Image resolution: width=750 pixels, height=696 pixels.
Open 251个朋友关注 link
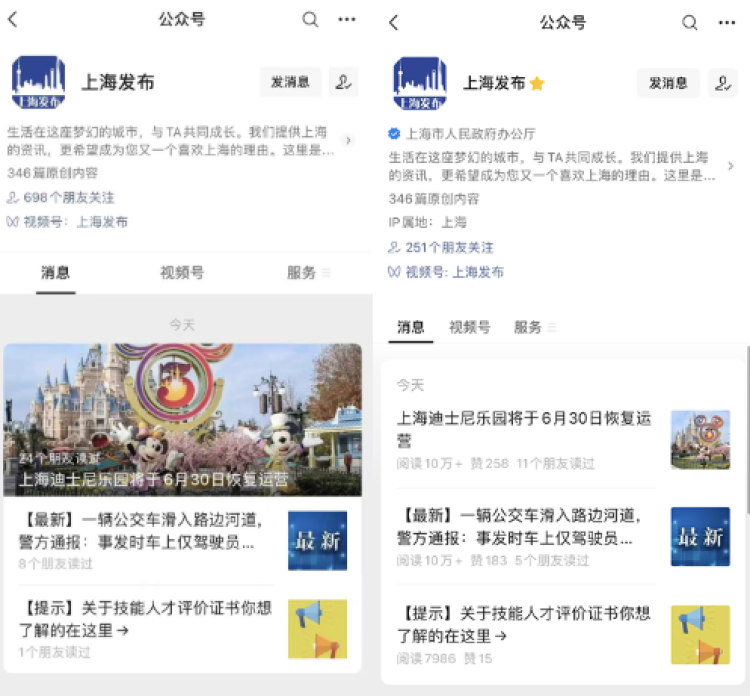[441, 247]
